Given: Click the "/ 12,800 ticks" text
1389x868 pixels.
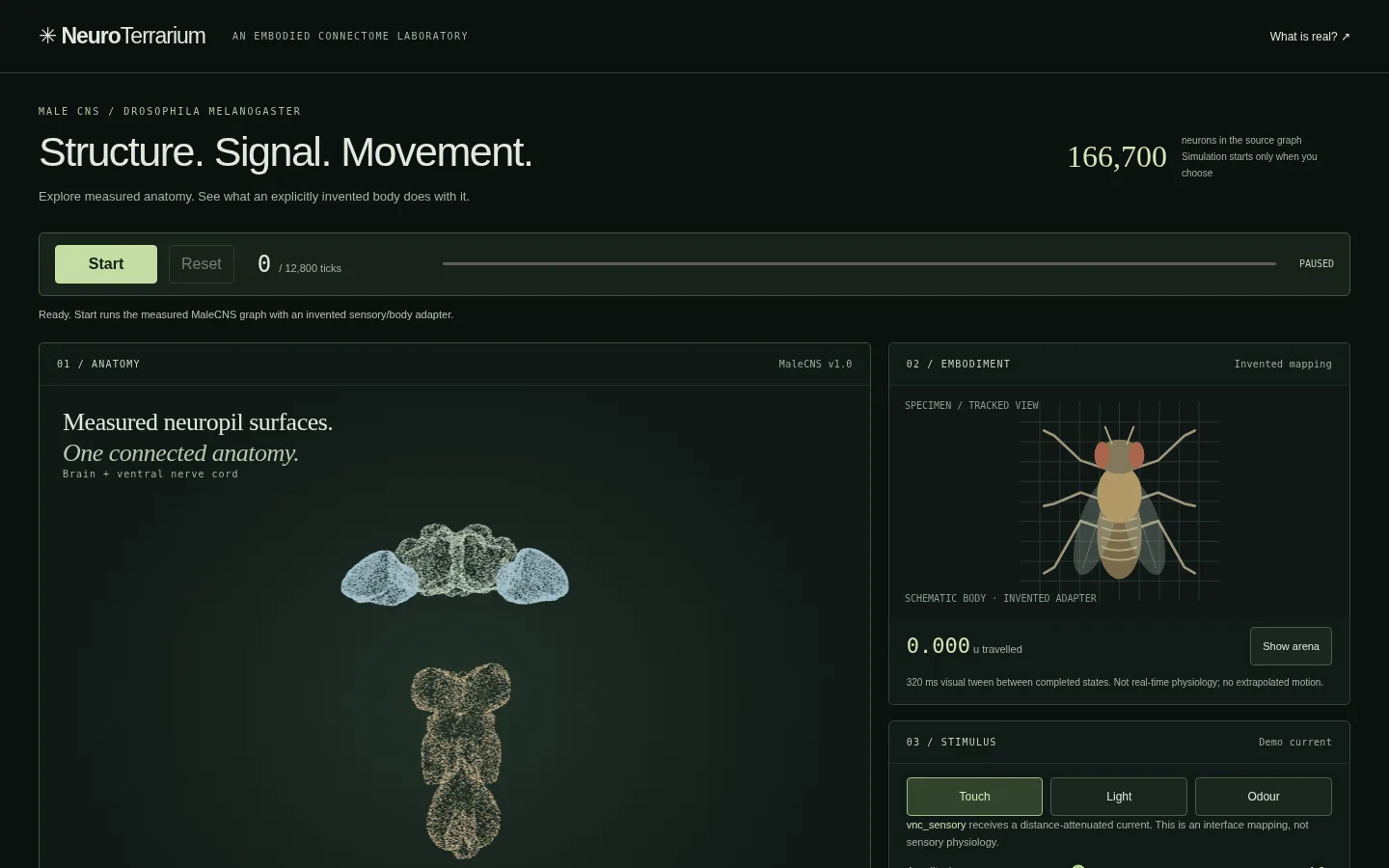Looking at the screenshot, I should coord(310,268).
